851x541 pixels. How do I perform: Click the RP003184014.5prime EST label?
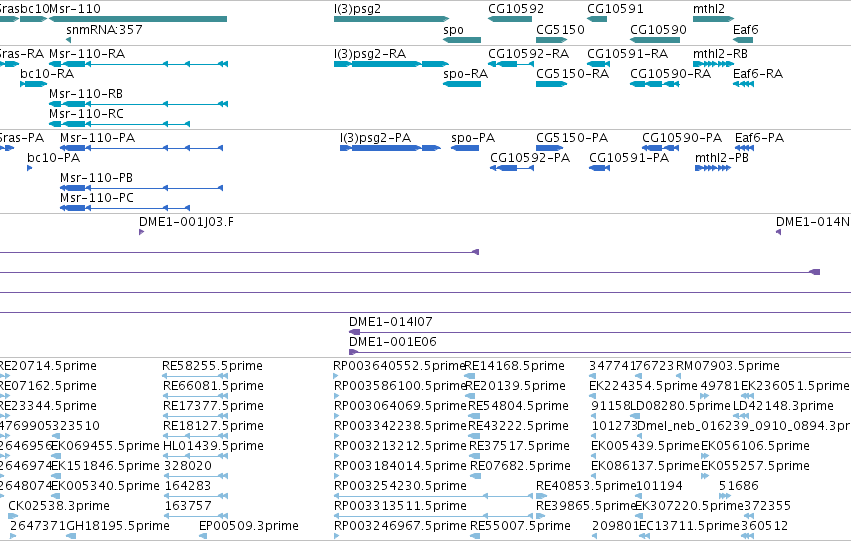(x=400, y=466)
